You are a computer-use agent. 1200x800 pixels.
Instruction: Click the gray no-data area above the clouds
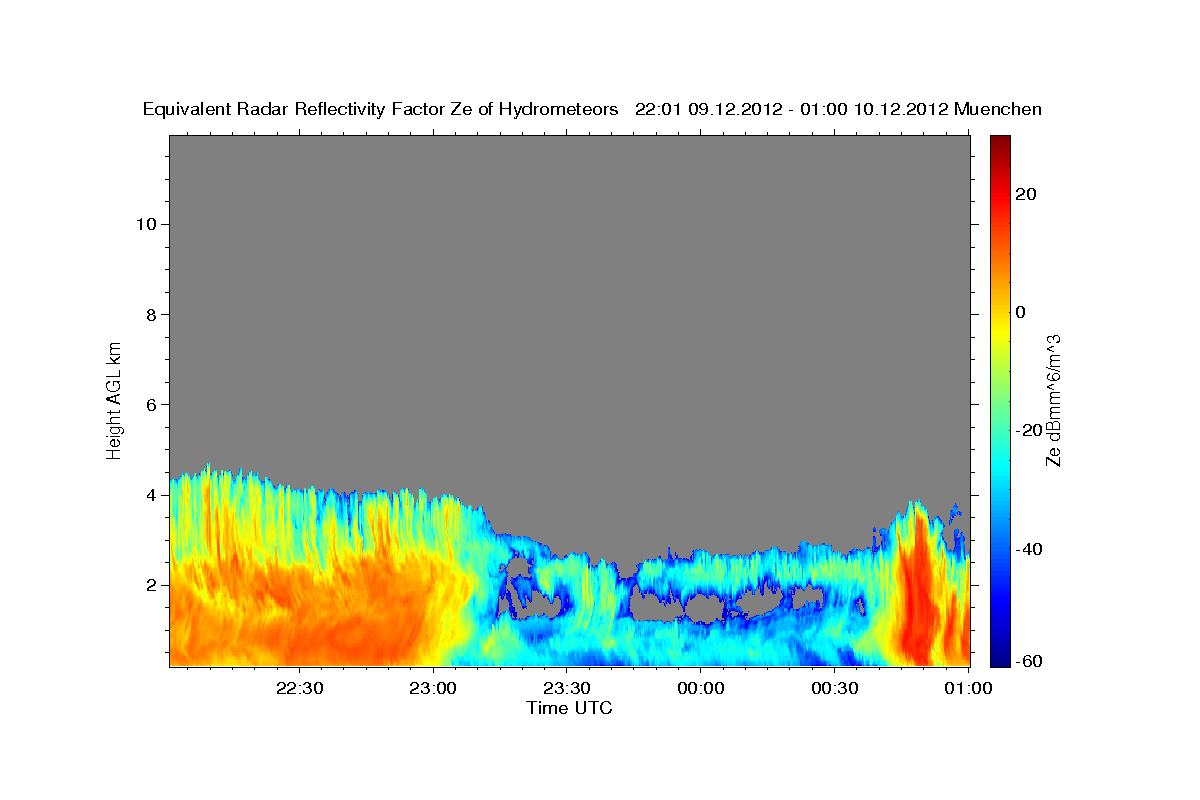(570, 300)
